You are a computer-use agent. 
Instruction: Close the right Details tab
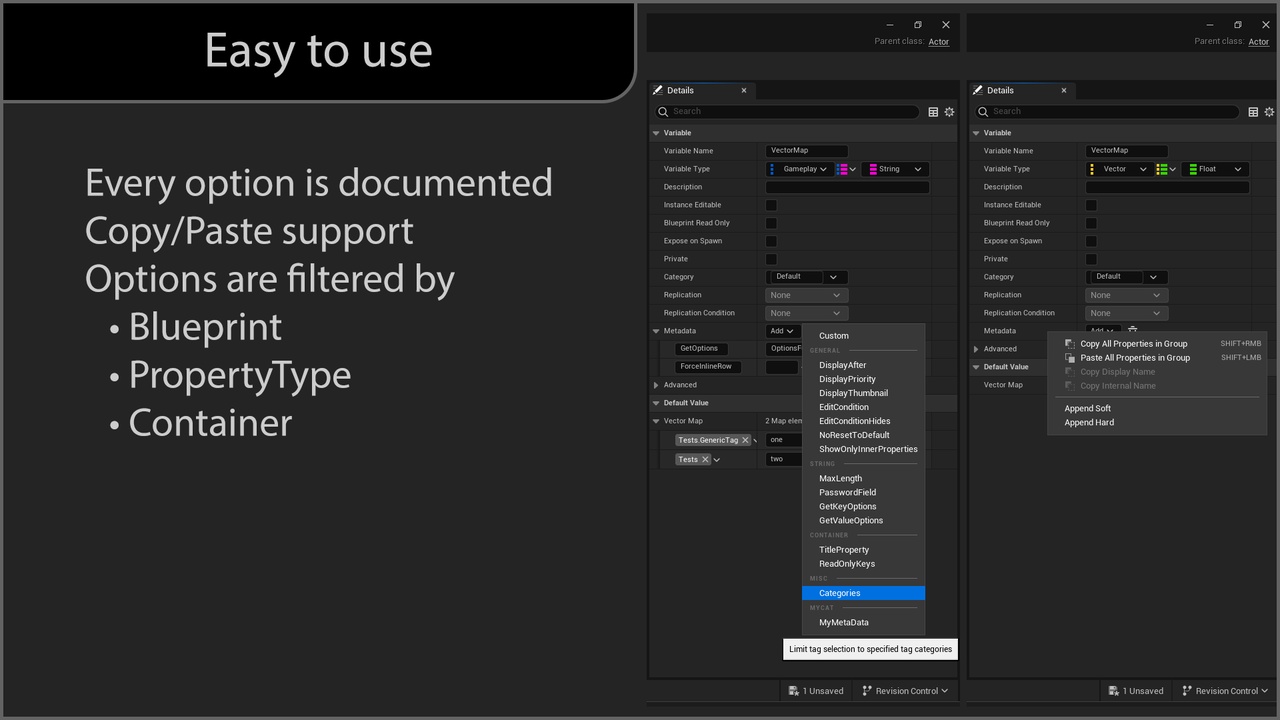coord(1063,90)
